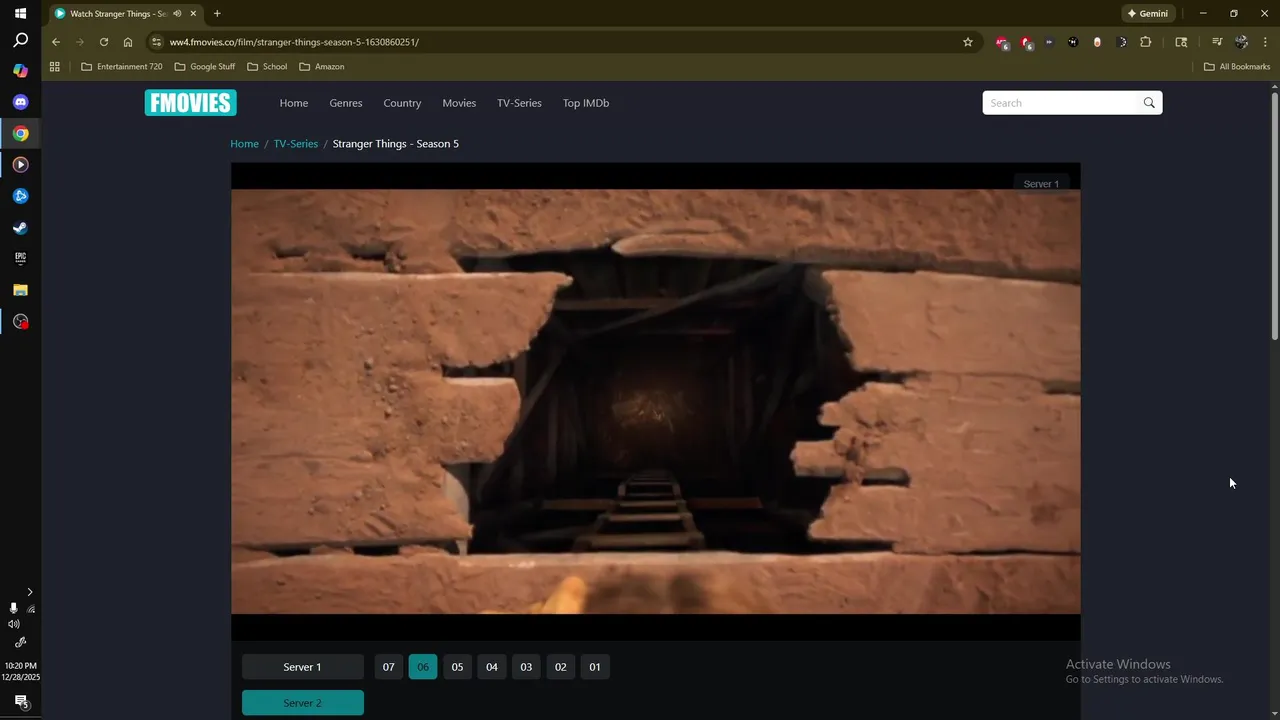This screenshot has height=720, width=1280.
Task: View site information icon in address bar
Action: point(156,42)
